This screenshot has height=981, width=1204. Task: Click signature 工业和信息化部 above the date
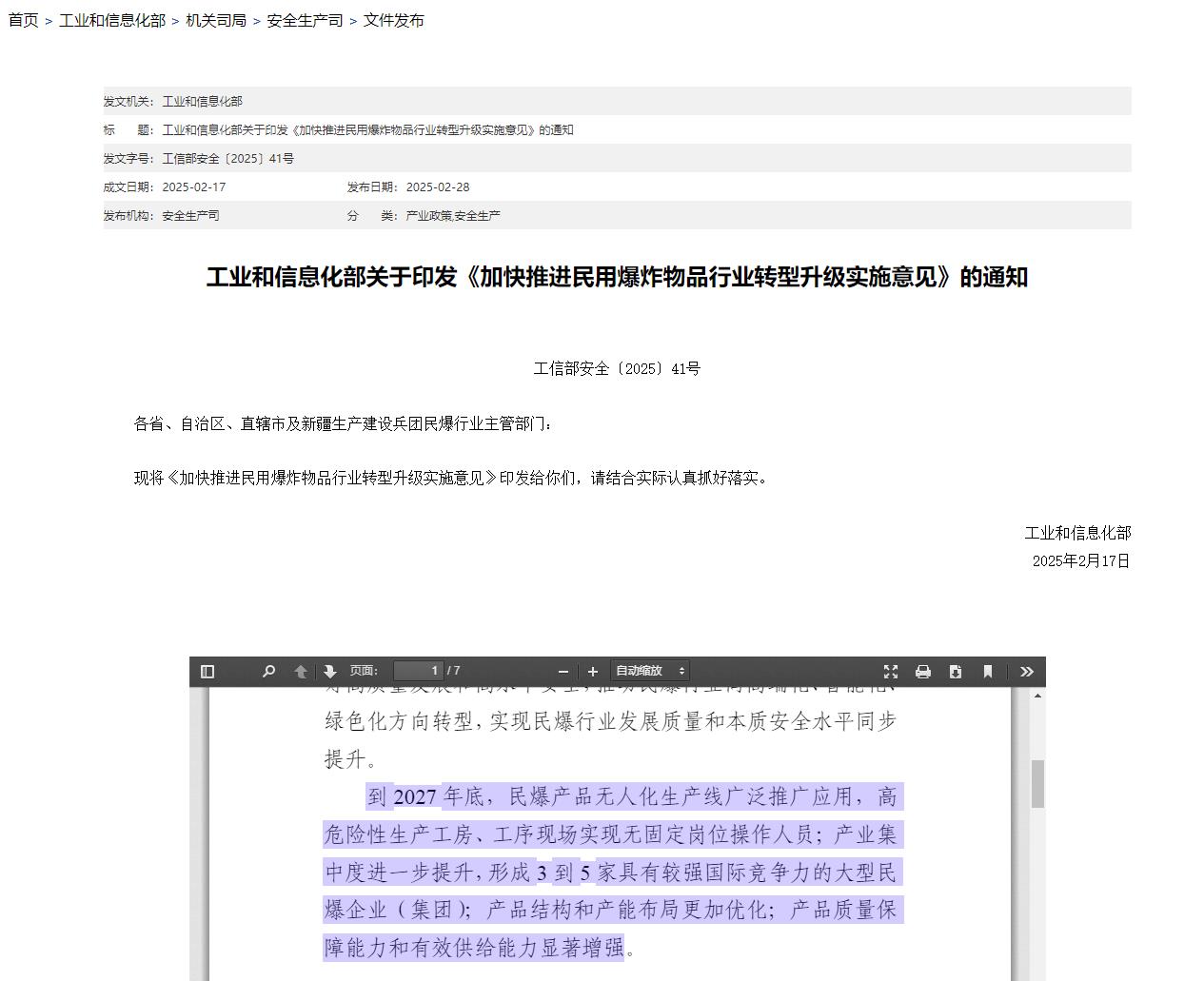(1077, 533)
